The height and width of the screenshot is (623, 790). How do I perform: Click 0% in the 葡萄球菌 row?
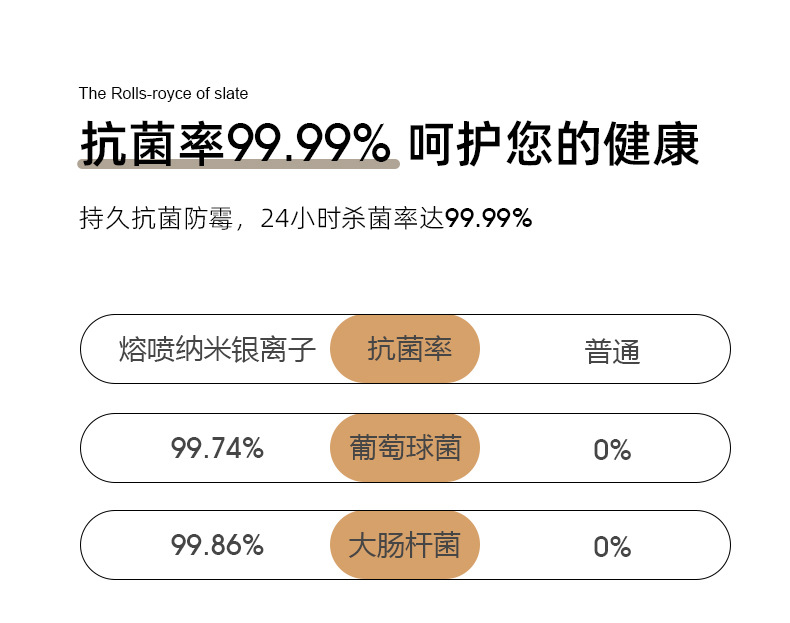(x=612, y=449)
